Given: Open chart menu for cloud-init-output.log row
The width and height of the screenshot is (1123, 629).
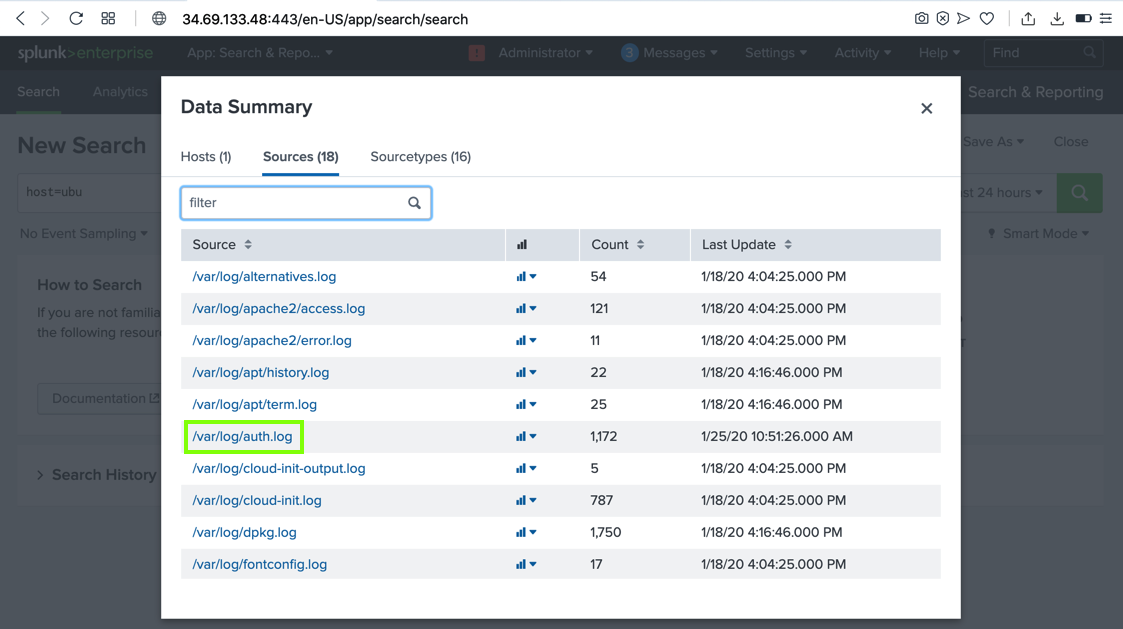Looking at the screenshot, I should [x=526, y=469].
